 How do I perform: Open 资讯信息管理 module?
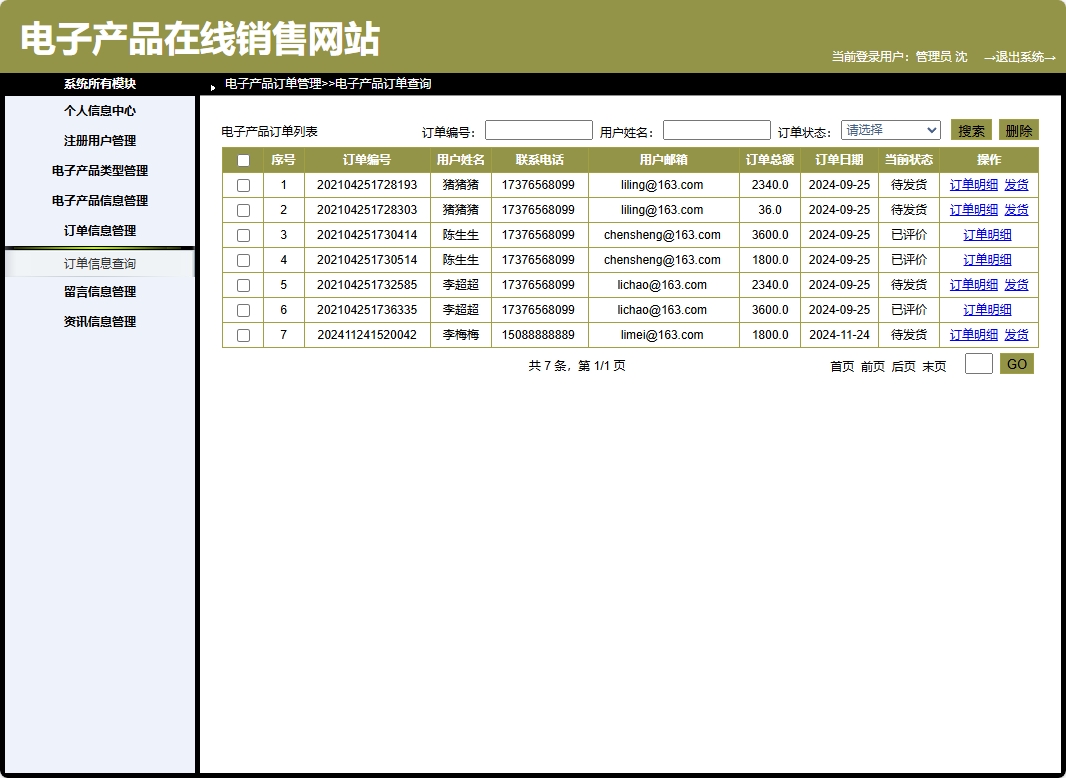click(100, 321)
